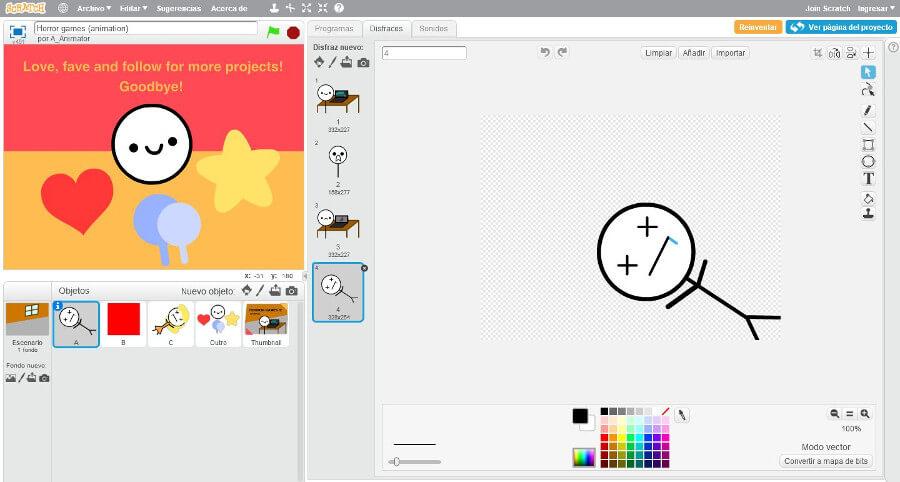Select the shrink sprite tool
The image size is (900, 482).
pyautogui.click(x=323, y=8)
